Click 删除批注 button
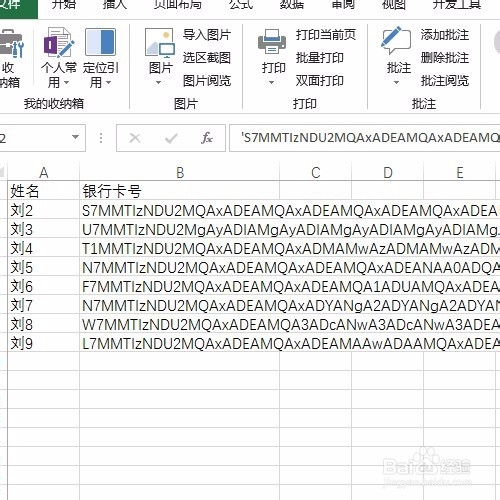The width and height of the screenshot is (500, 500). tap(445, 58)
